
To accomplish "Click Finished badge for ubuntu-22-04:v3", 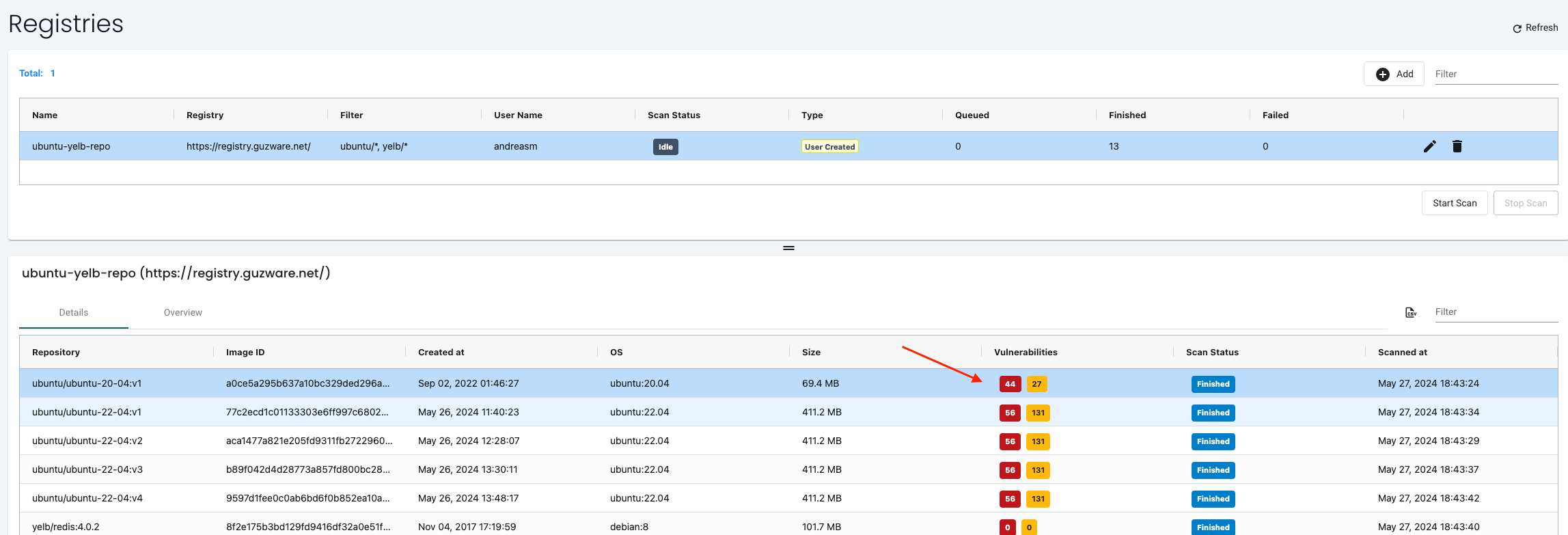I will pyautogui.click(x=1213, y=470).
